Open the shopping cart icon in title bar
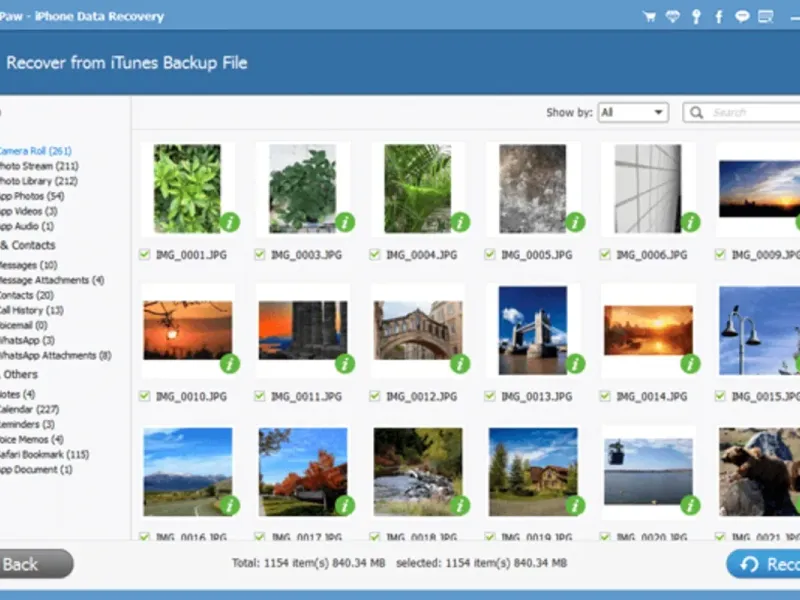The width and height of the screenshot is (800, 600). (x=649, y=17)
